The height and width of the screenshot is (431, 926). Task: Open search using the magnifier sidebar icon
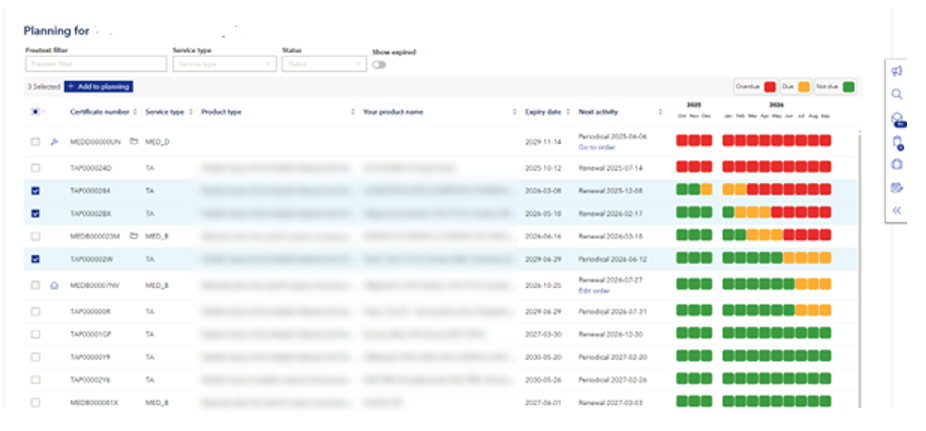[x=897, y=94]
